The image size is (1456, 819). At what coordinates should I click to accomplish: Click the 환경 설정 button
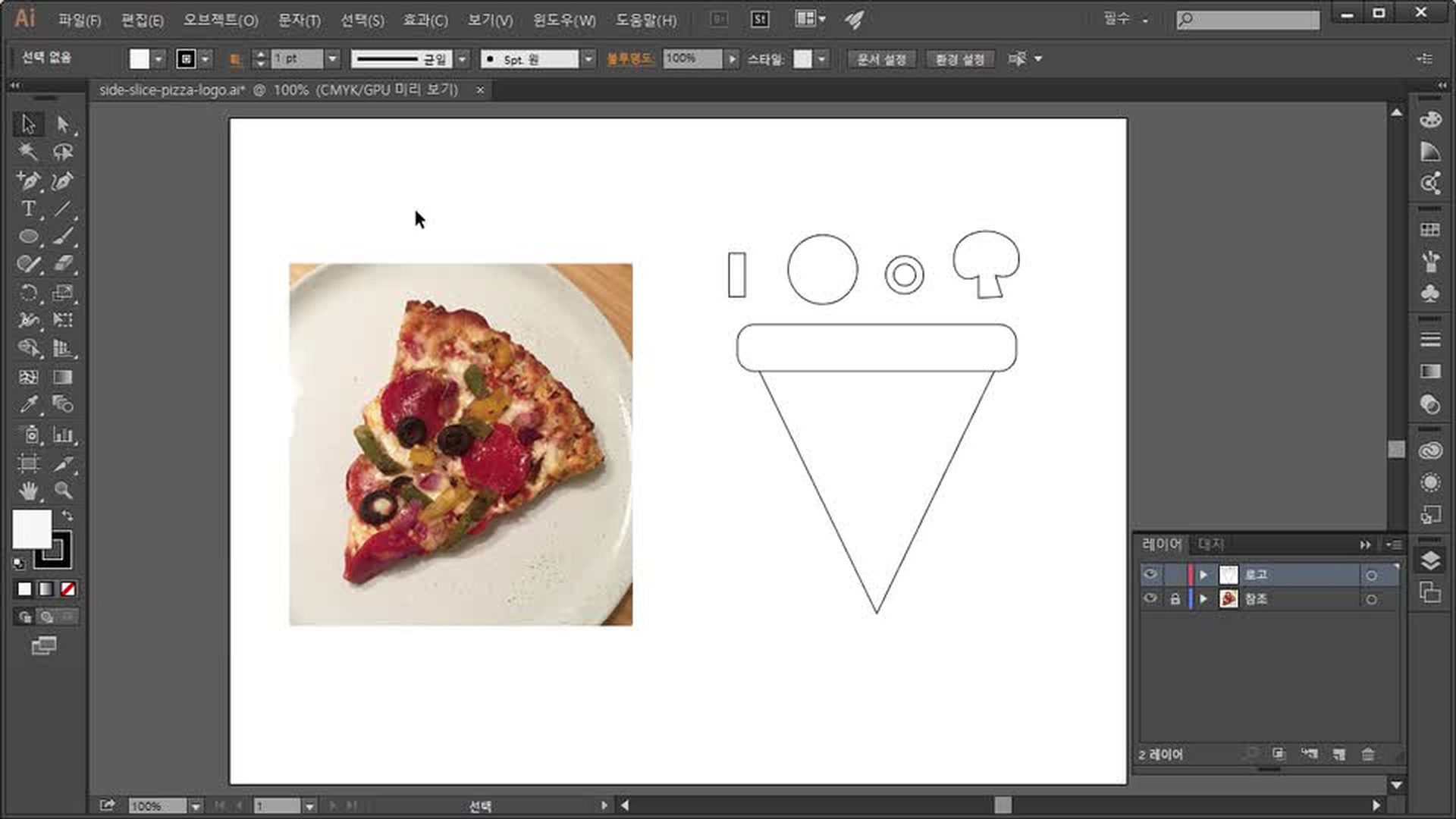(959, 58)
